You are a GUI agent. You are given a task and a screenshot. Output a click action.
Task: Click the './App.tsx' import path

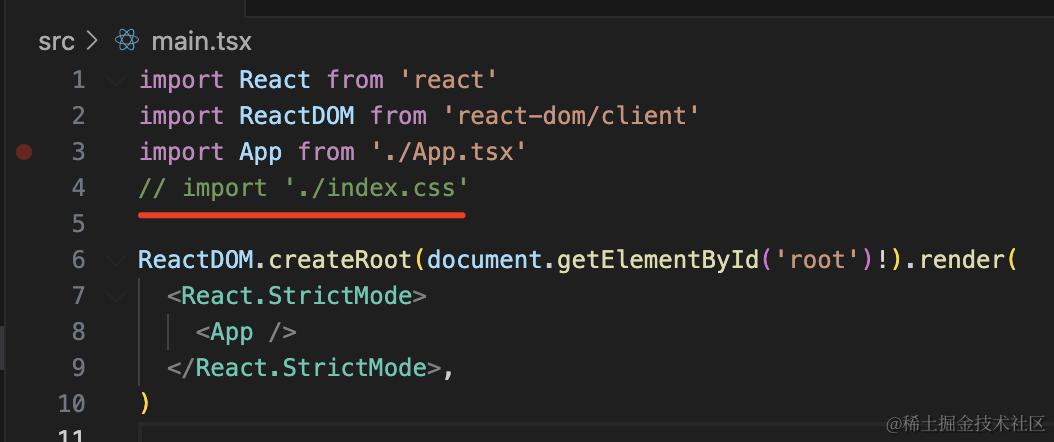coord(448,152)
